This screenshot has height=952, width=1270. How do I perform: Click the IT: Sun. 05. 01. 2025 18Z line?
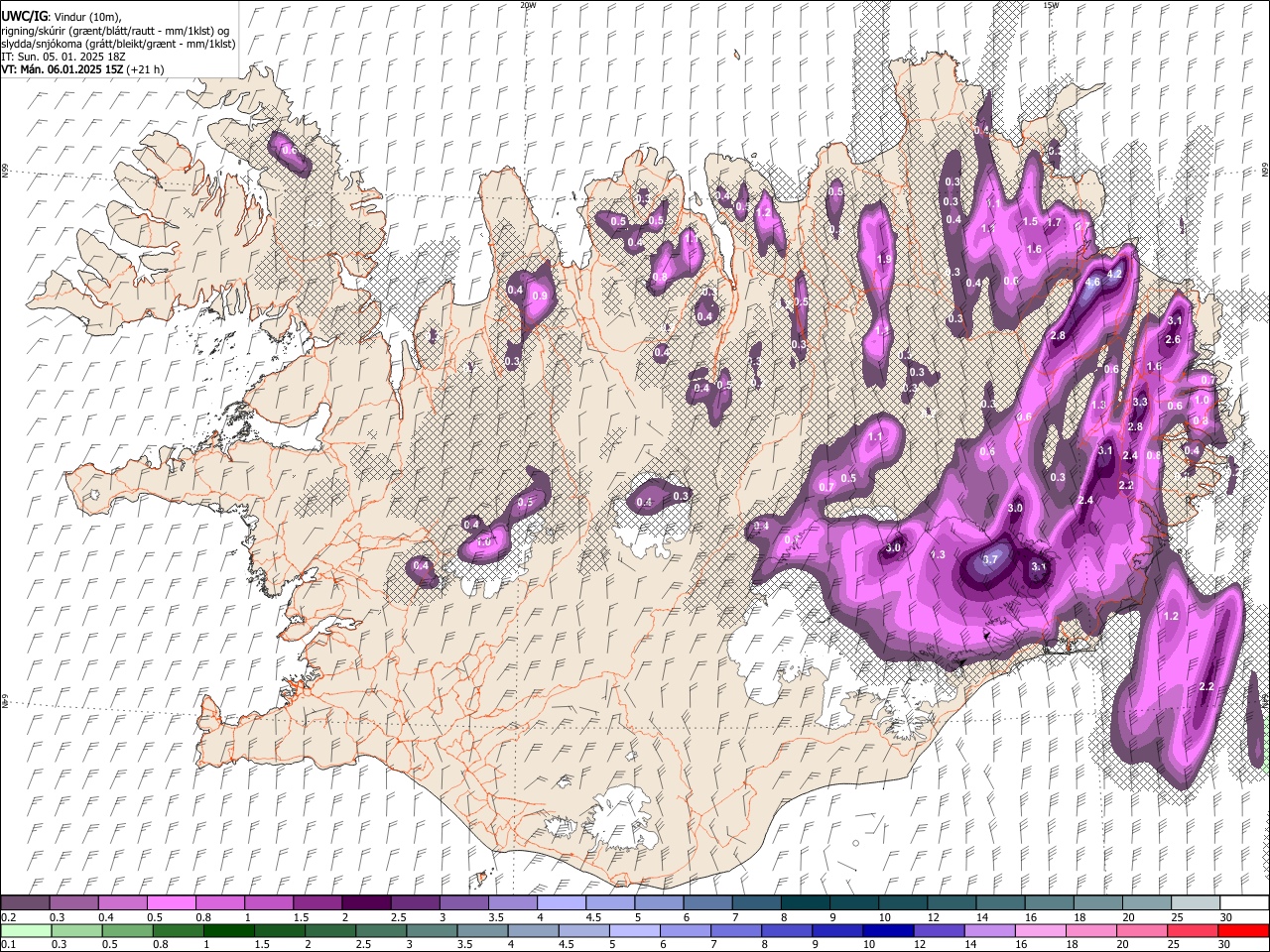[x=63, y=57]
